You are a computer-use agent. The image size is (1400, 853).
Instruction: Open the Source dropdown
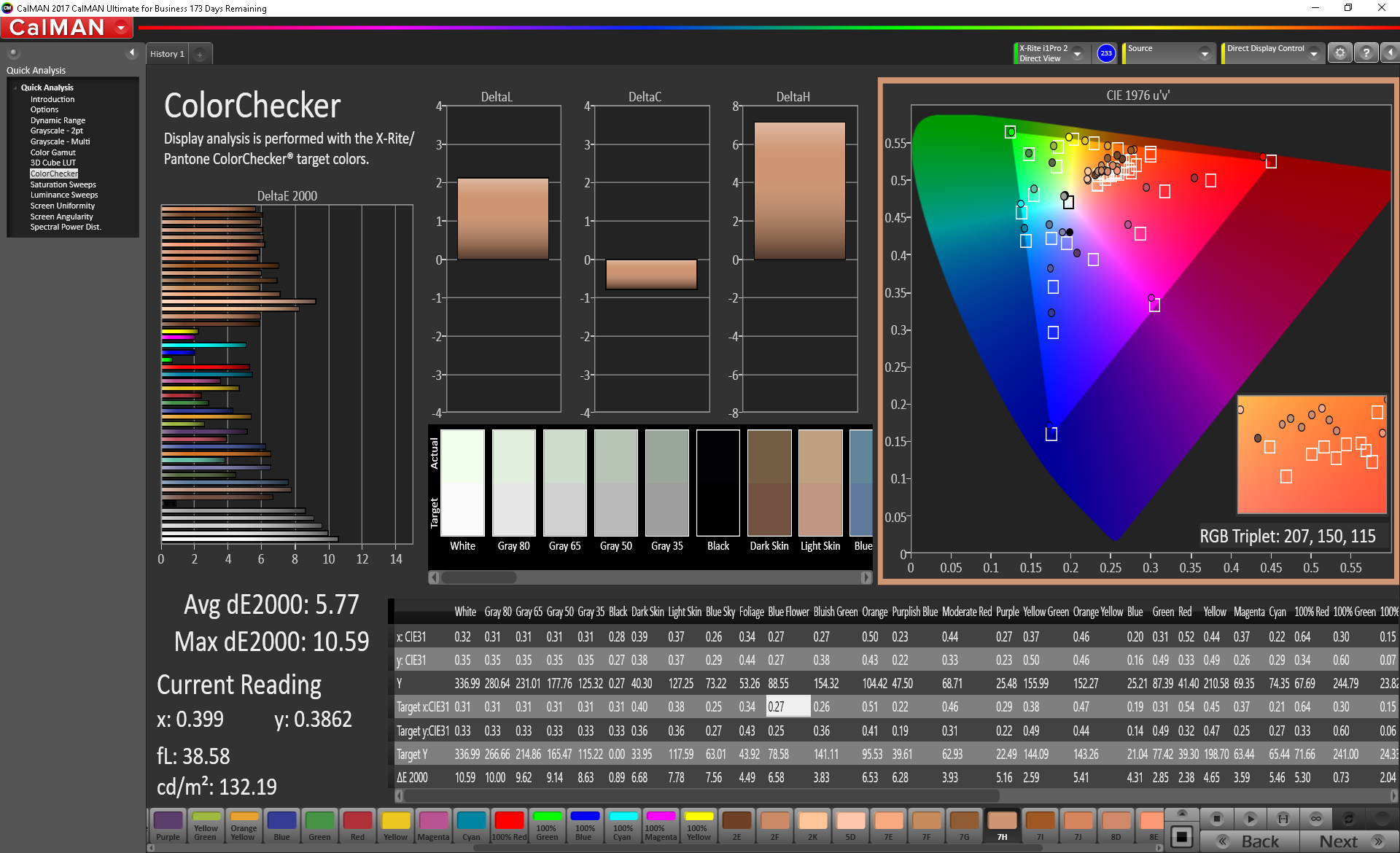point(1205,54)
